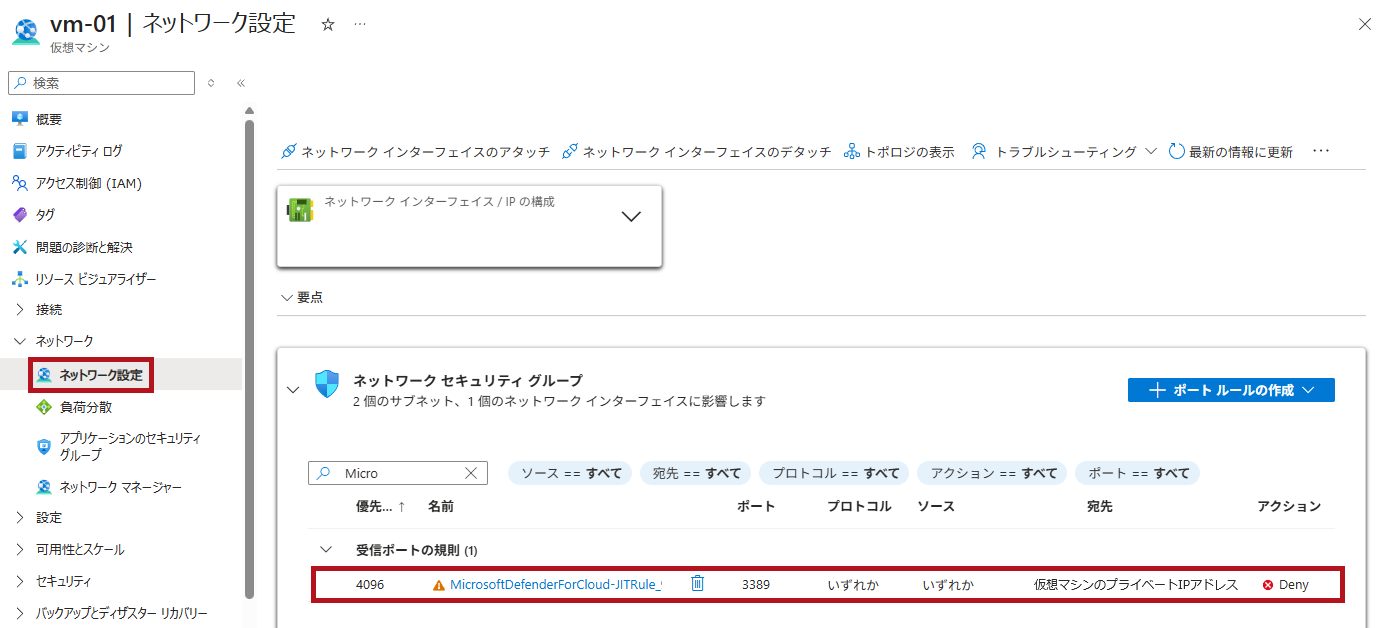
Task: Click the network security group shield icon
Action: [x=327, y=381]
